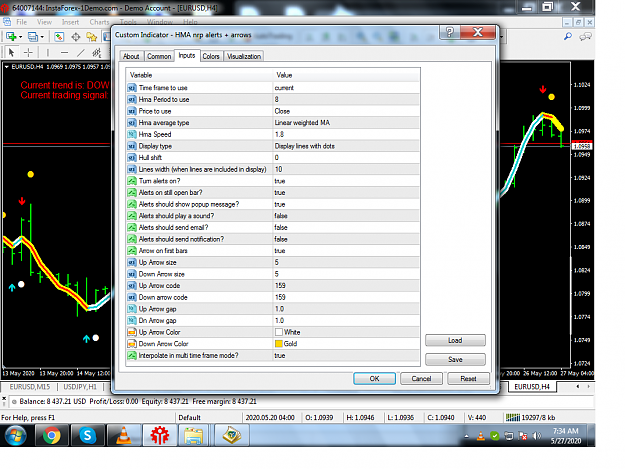This screenshot has height=469, width=625.
Task: Edit the 'Hma Period to use' value 8
Action: click(x=346, y=99)
